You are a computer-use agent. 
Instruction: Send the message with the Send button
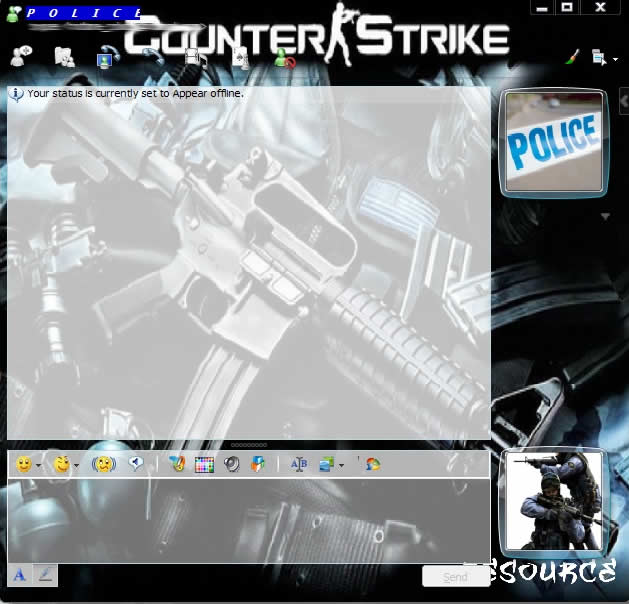click(456, 577)
